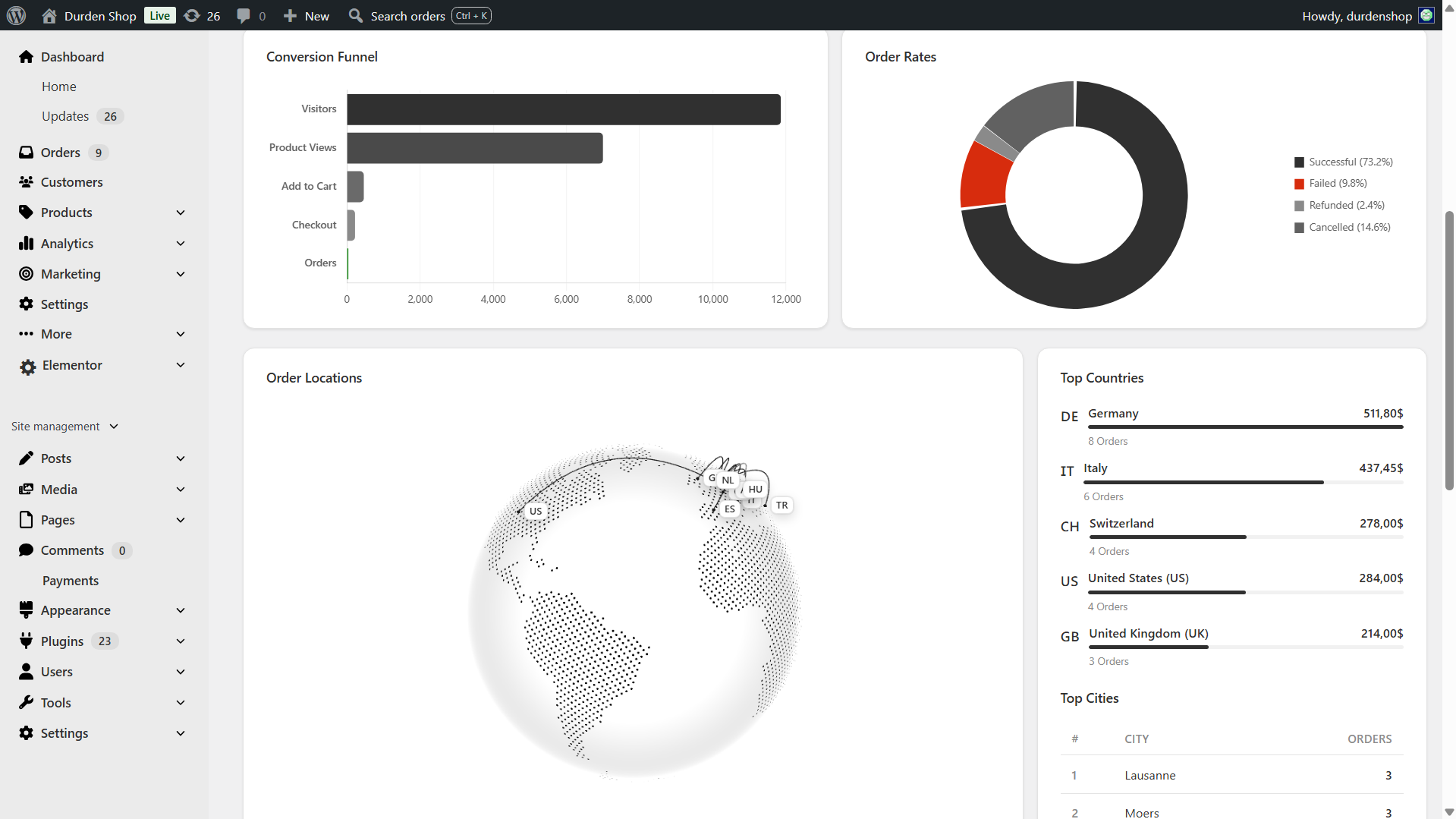Open the comments bubble icon in admin bar
Viewport: 1456px width, 819px height.
click(x=244, y=16)
